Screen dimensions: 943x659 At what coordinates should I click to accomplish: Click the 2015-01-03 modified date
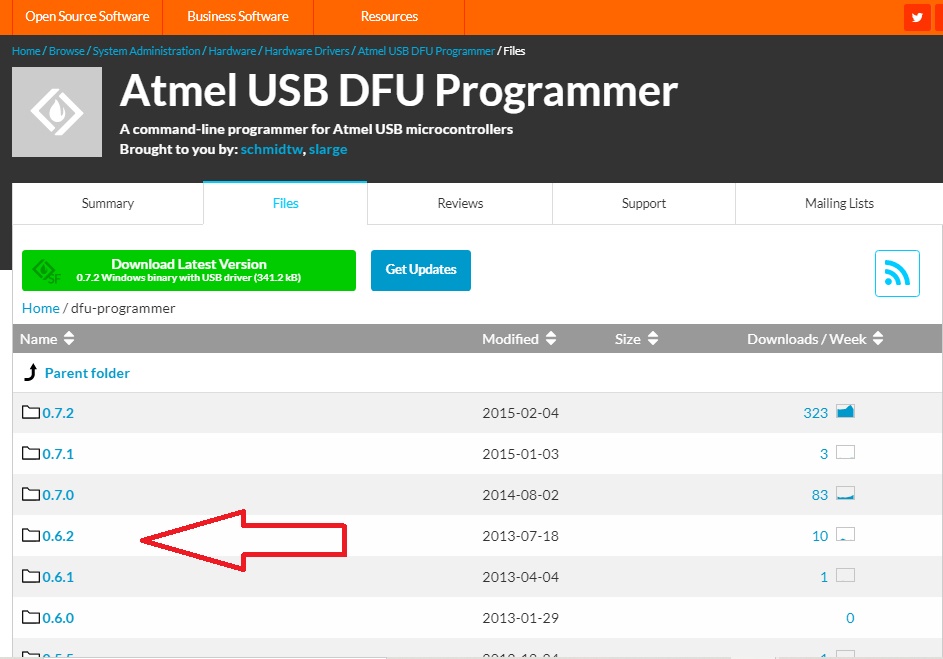click(x=520, y=454)
